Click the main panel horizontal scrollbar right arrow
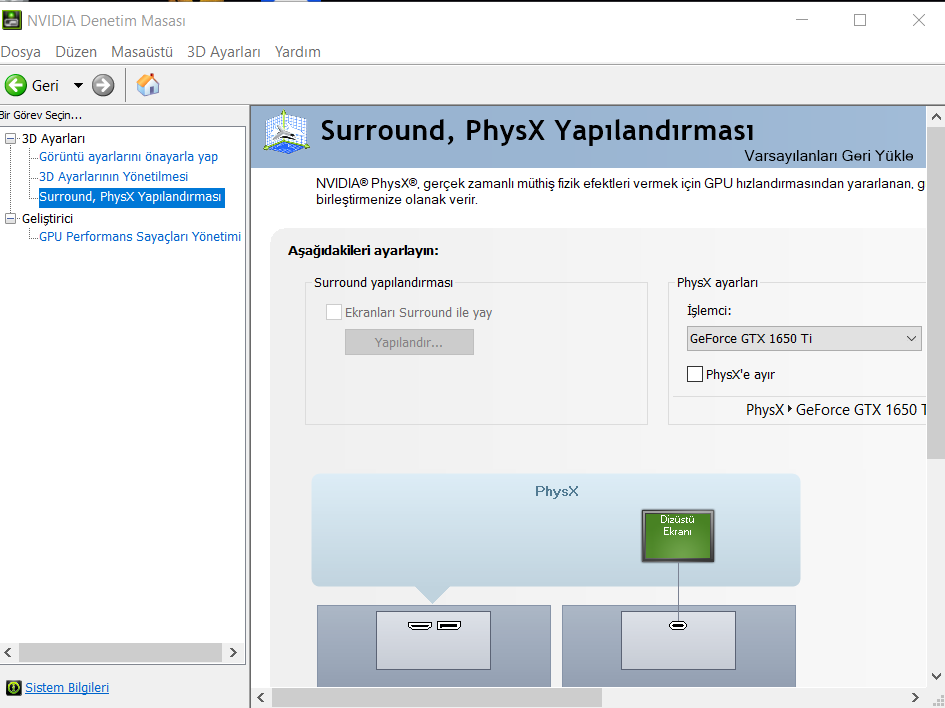This screenshot has height=708, width=945. click(x=915, y=698)
